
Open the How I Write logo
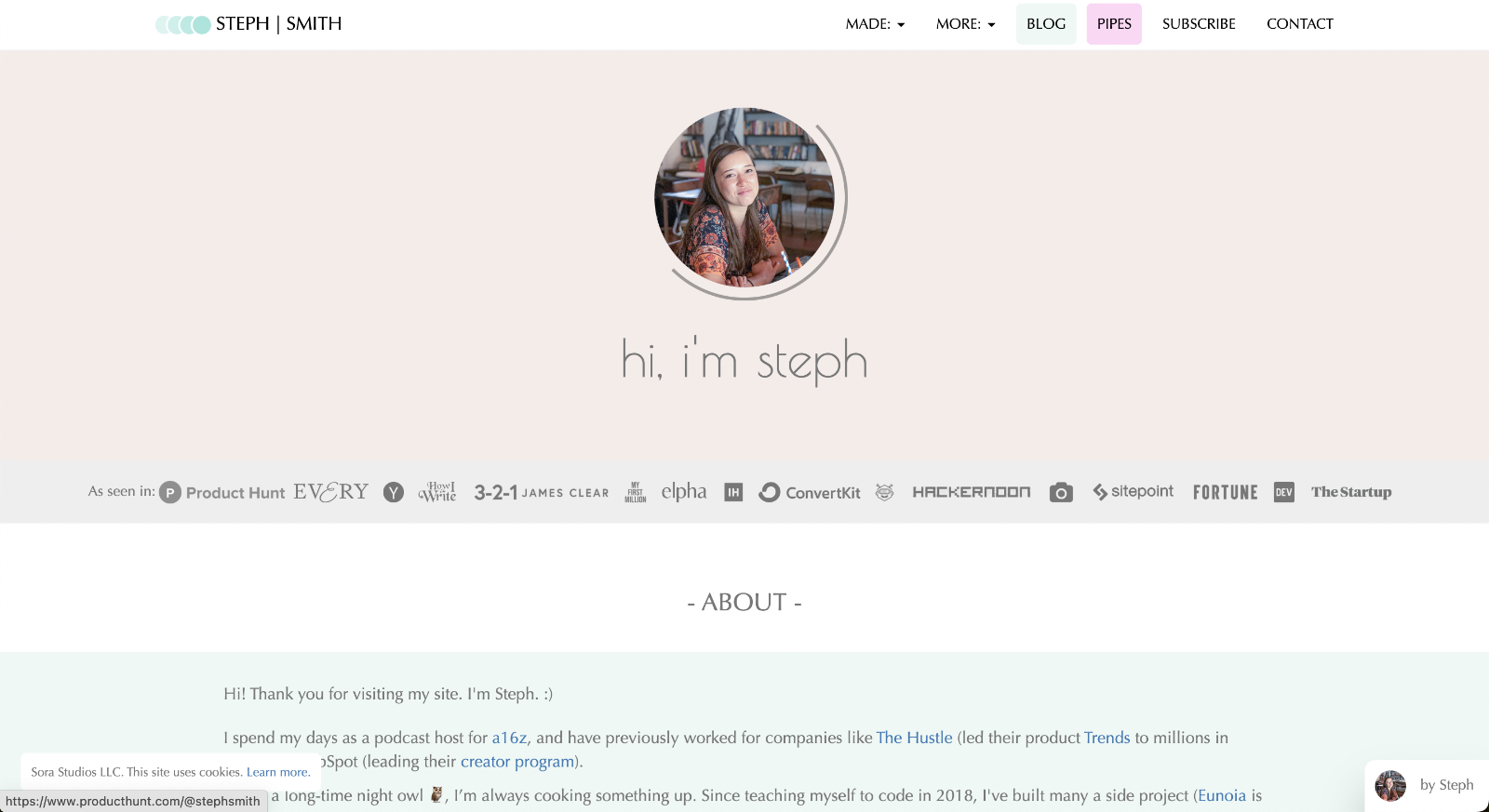[x=437, y=492]
